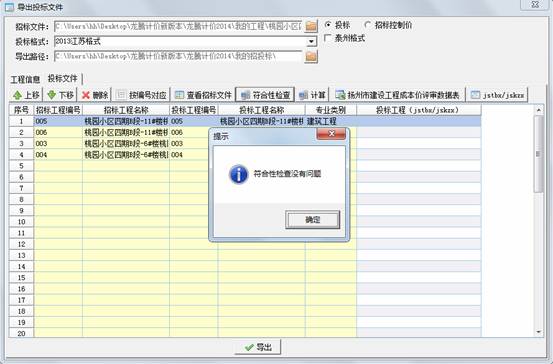Click the 序号 column header

pyautogui.click(x=22, y=110)
